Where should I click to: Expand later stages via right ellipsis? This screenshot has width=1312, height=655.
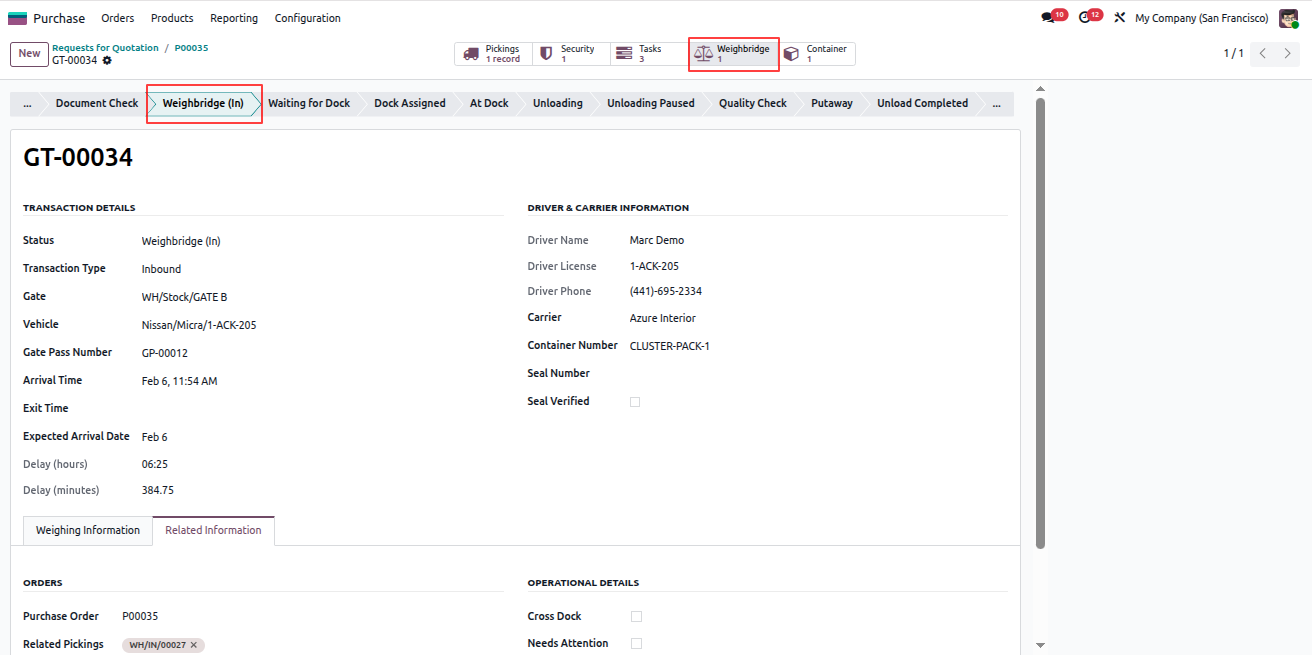pyautogui.click(x=996, y=104)
